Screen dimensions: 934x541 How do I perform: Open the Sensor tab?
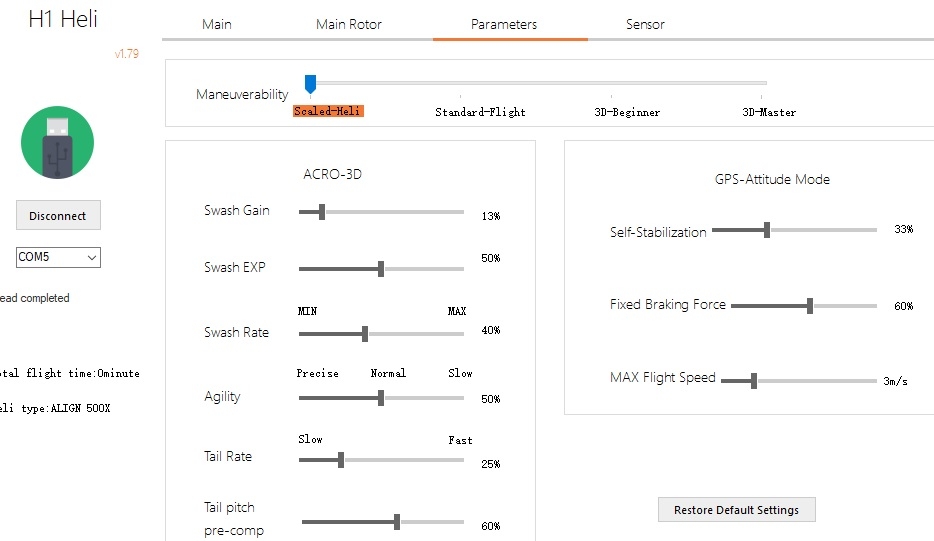pyautogui.click(x=645, y=24)
